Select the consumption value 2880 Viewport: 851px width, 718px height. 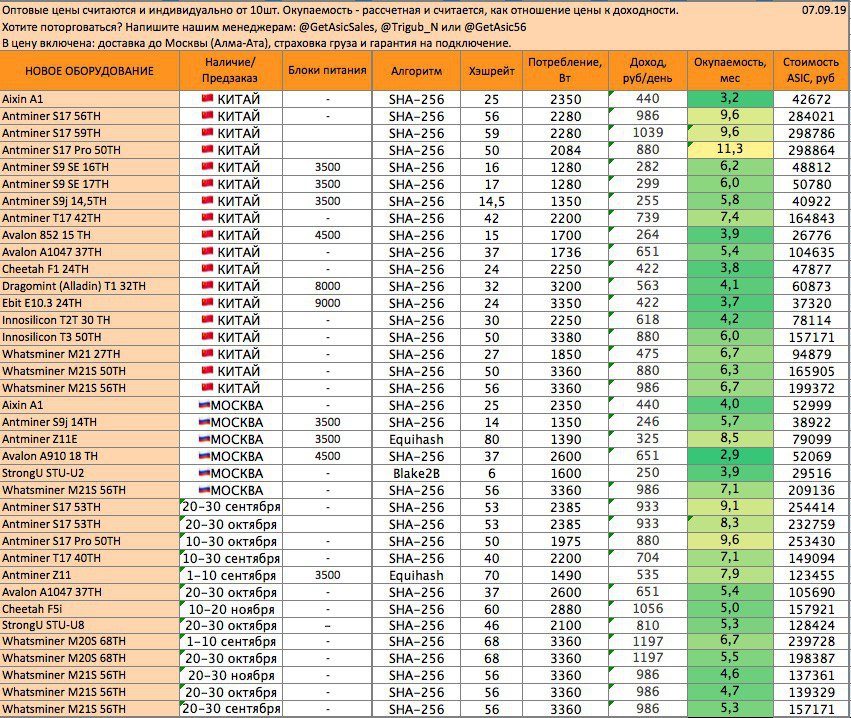566,609
